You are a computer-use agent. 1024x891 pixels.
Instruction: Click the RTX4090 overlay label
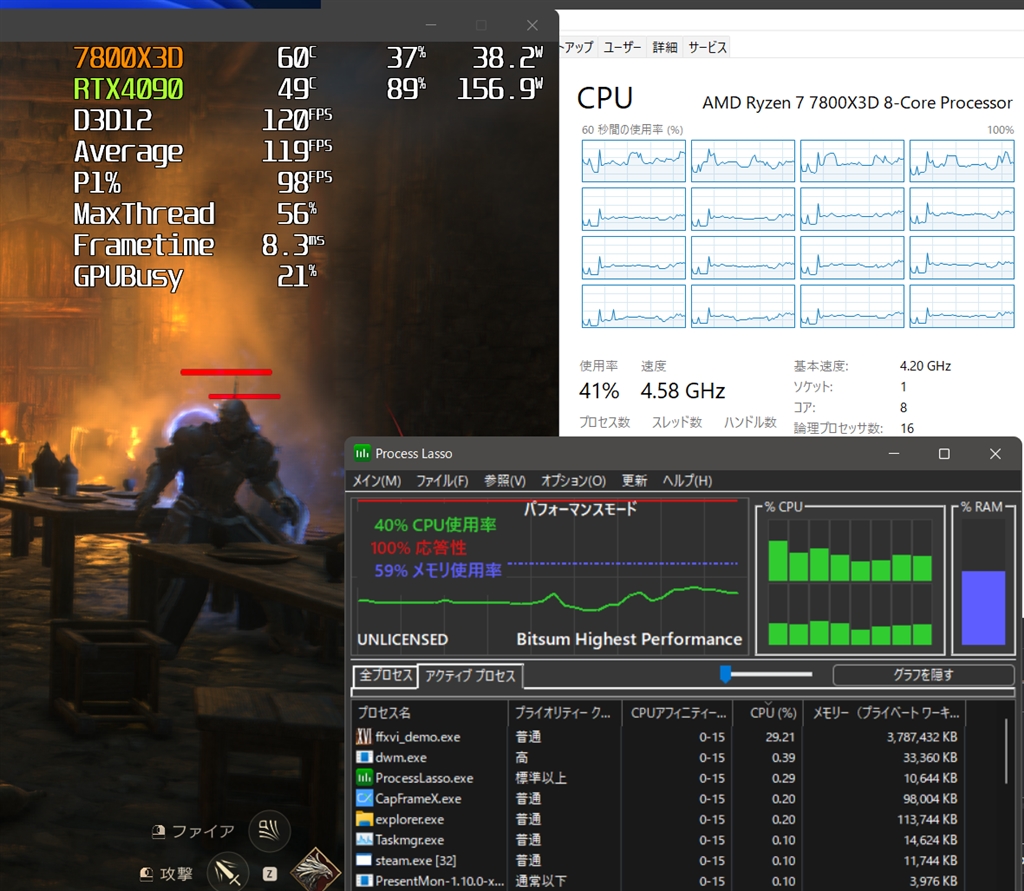click(128, 89)
